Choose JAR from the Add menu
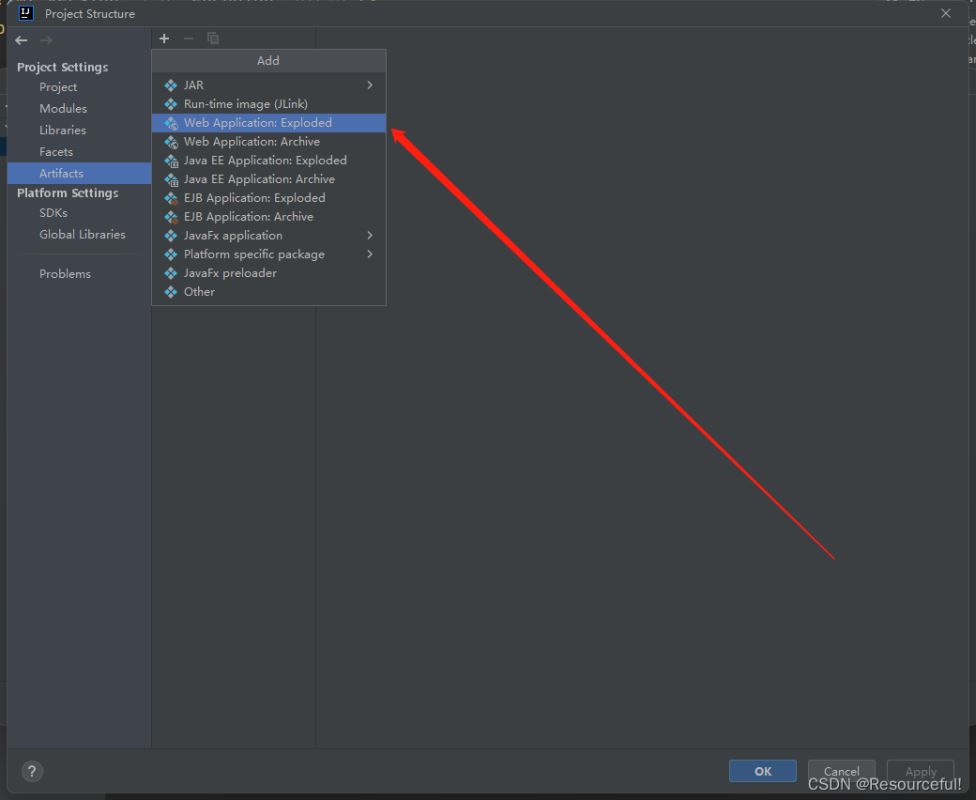 269,85
